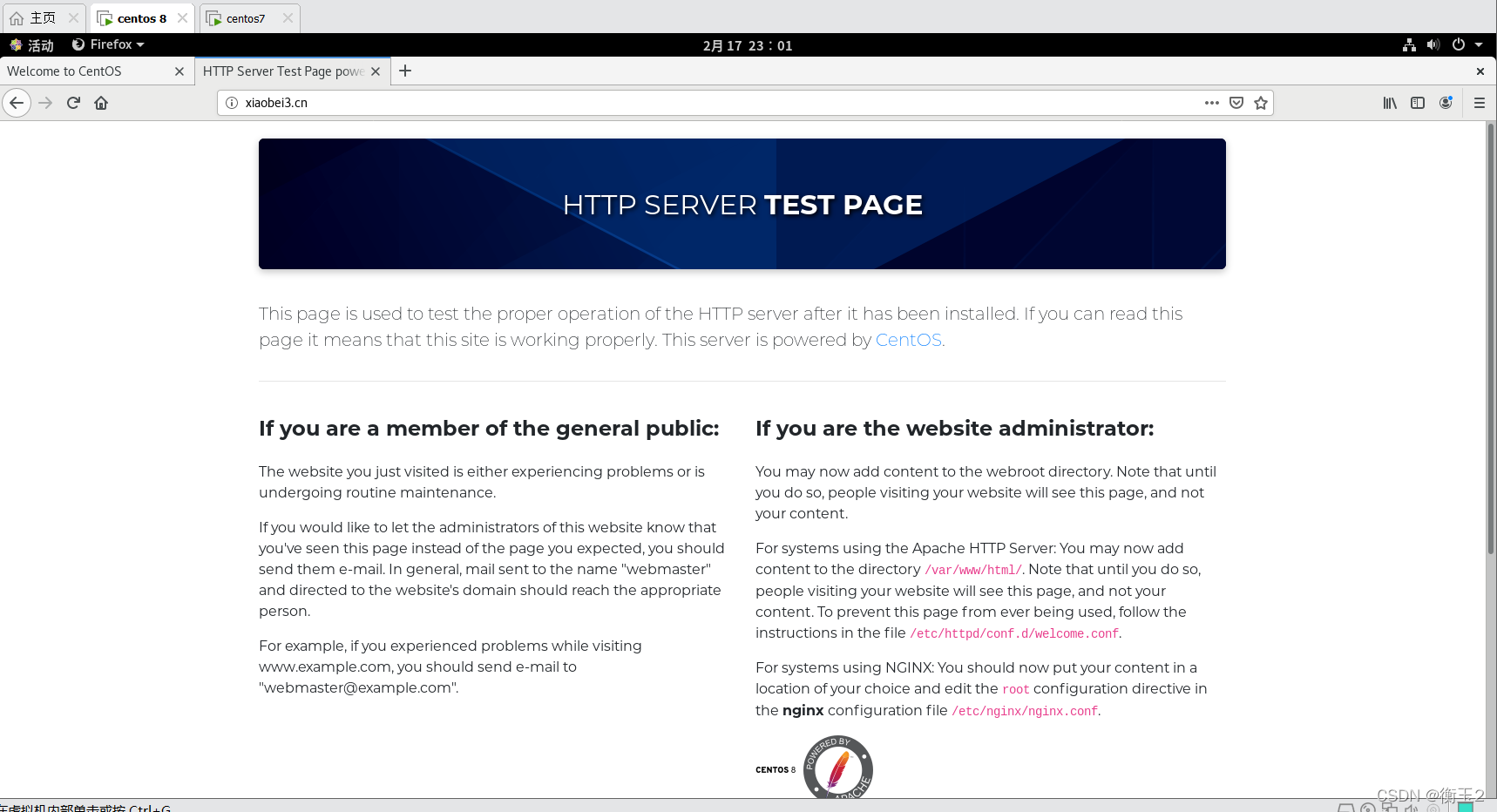Show site information for xiaobei3.cn
This screenshot has height=812, width=1497.
(232, 103)
